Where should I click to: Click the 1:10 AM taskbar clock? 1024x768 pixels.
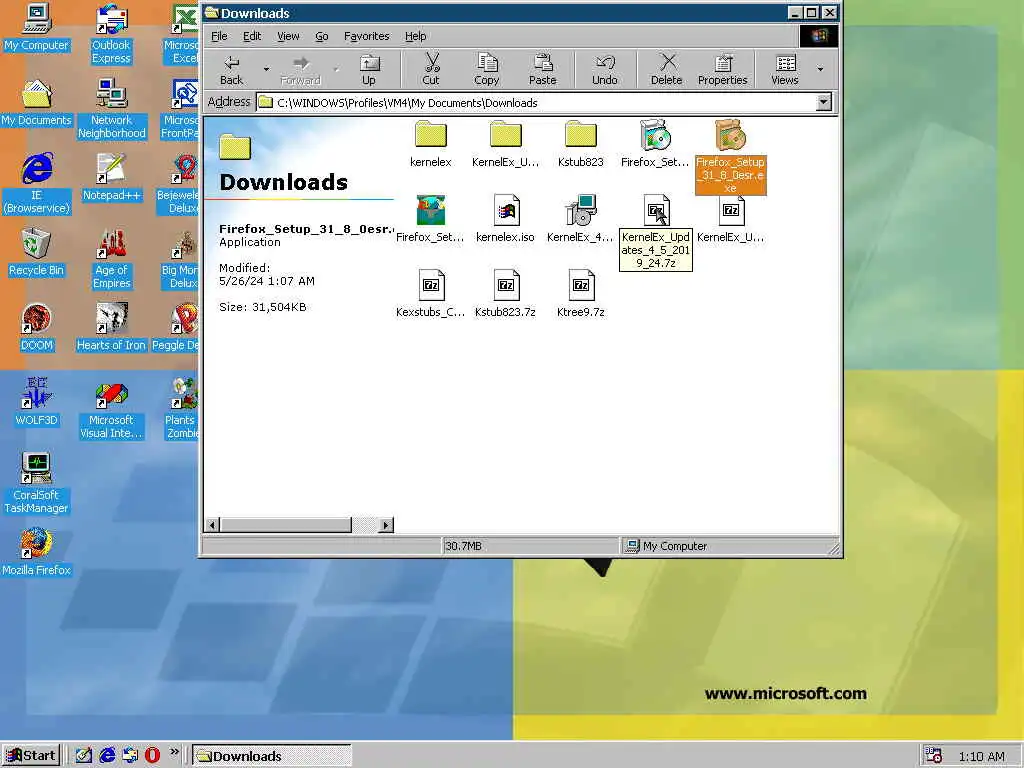click(x=982, y=756)
